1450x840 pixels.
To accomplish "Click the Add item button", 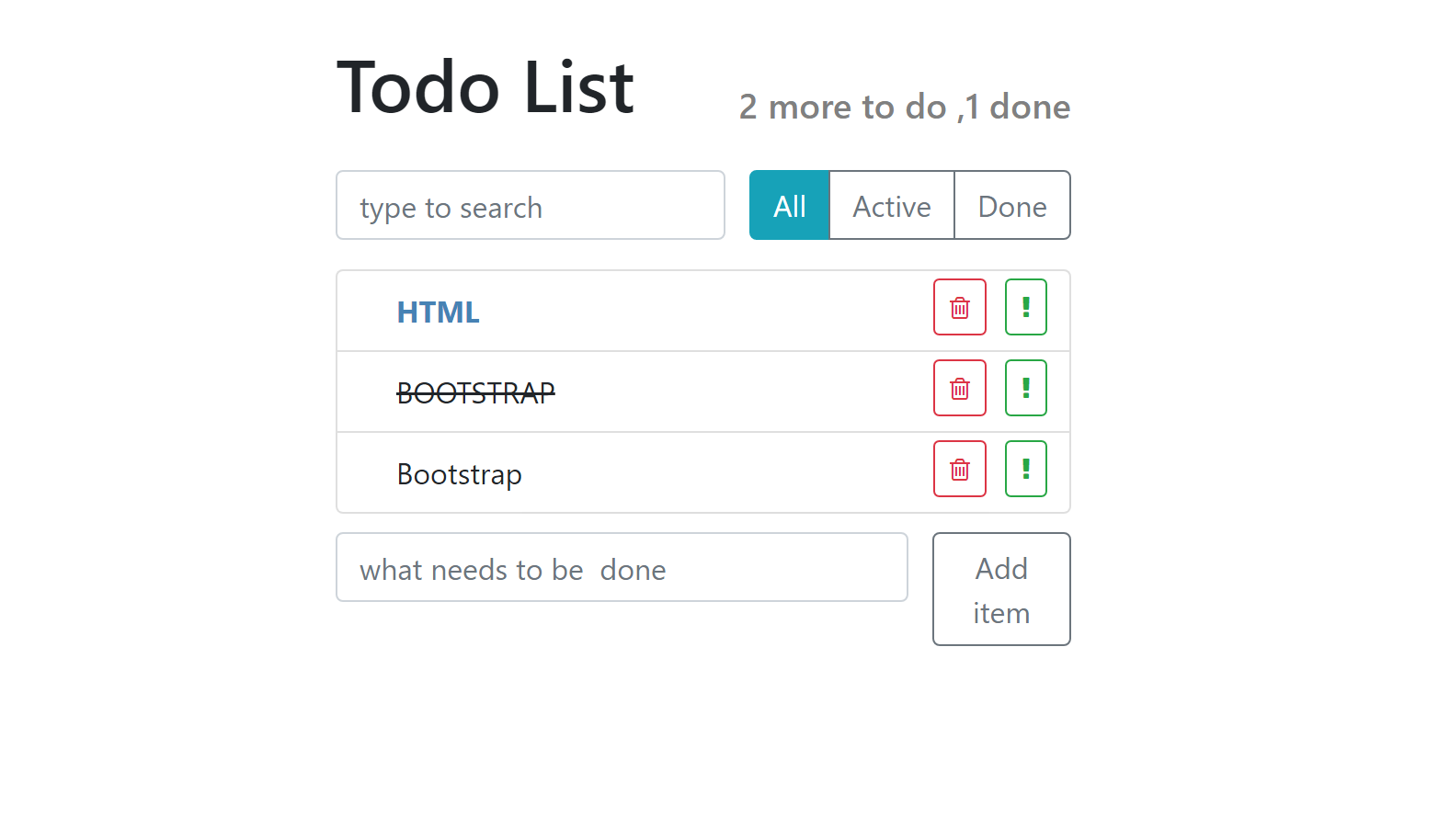I will pos(1000,589).
